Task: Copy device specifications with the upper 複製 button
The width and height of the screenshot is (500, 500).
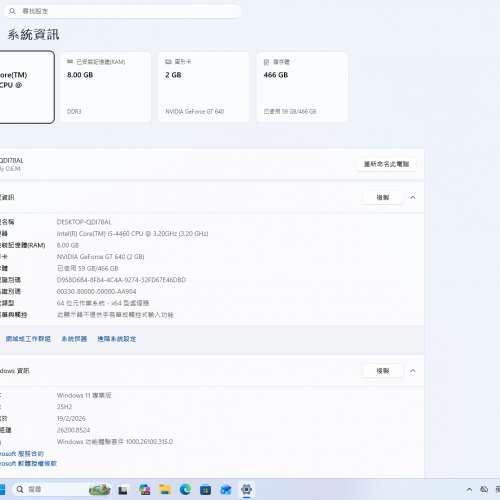Action: point(383,197)
